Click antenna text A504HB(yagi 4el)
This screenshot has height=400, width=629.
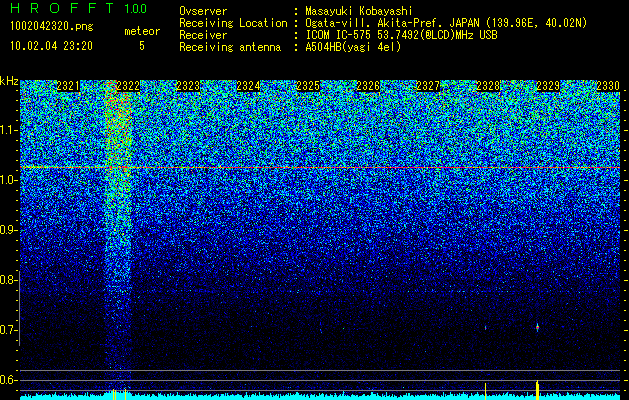(353, 47)
